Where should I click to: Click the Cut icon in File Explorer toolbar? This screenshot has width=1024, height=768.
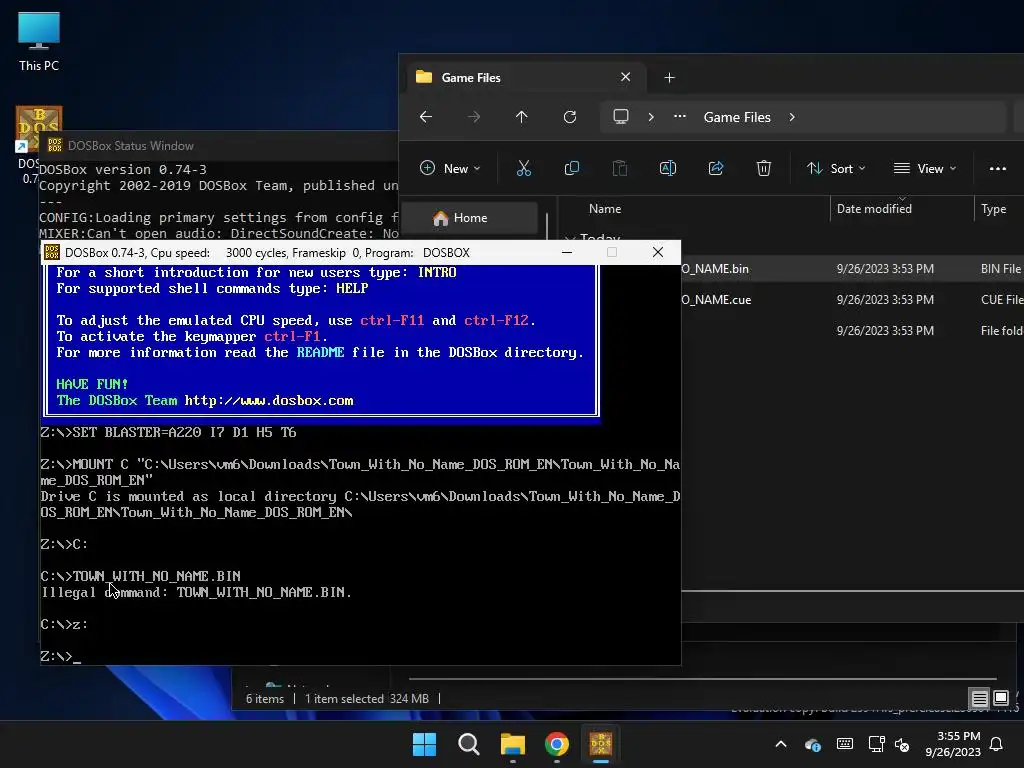524,168
